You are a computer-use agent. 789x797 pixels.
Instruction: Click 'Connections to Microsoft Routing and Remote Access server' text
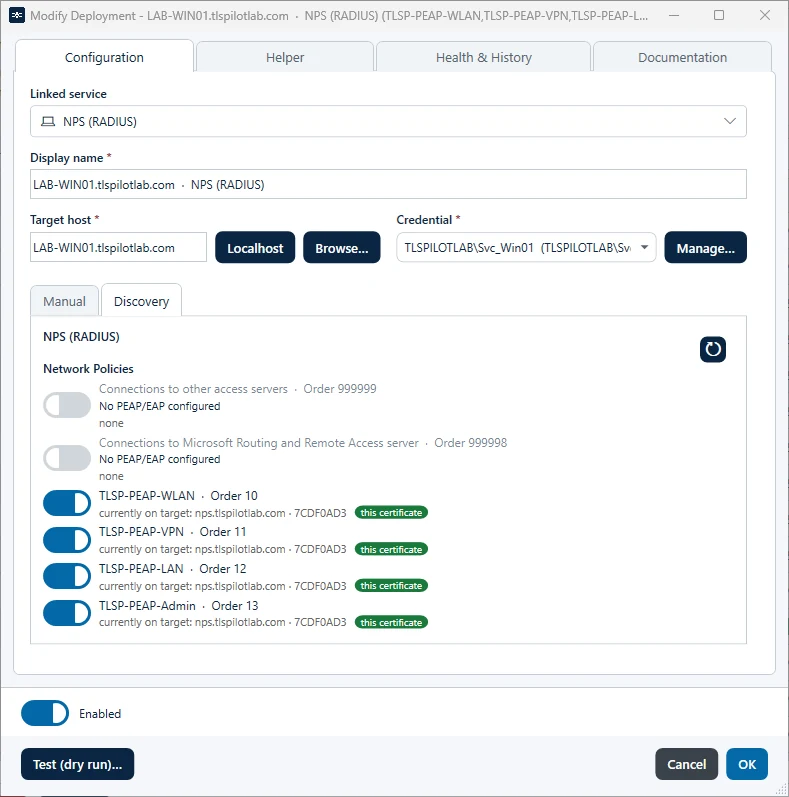259,443
